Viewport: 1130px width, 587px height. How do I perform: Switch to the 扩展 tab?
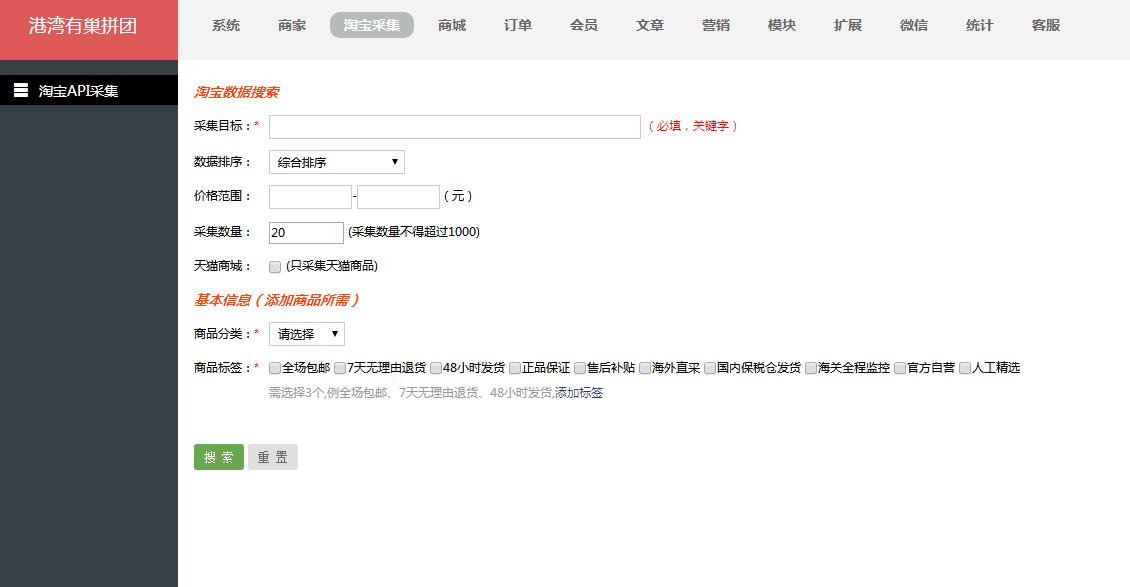(x=848, y=25)
